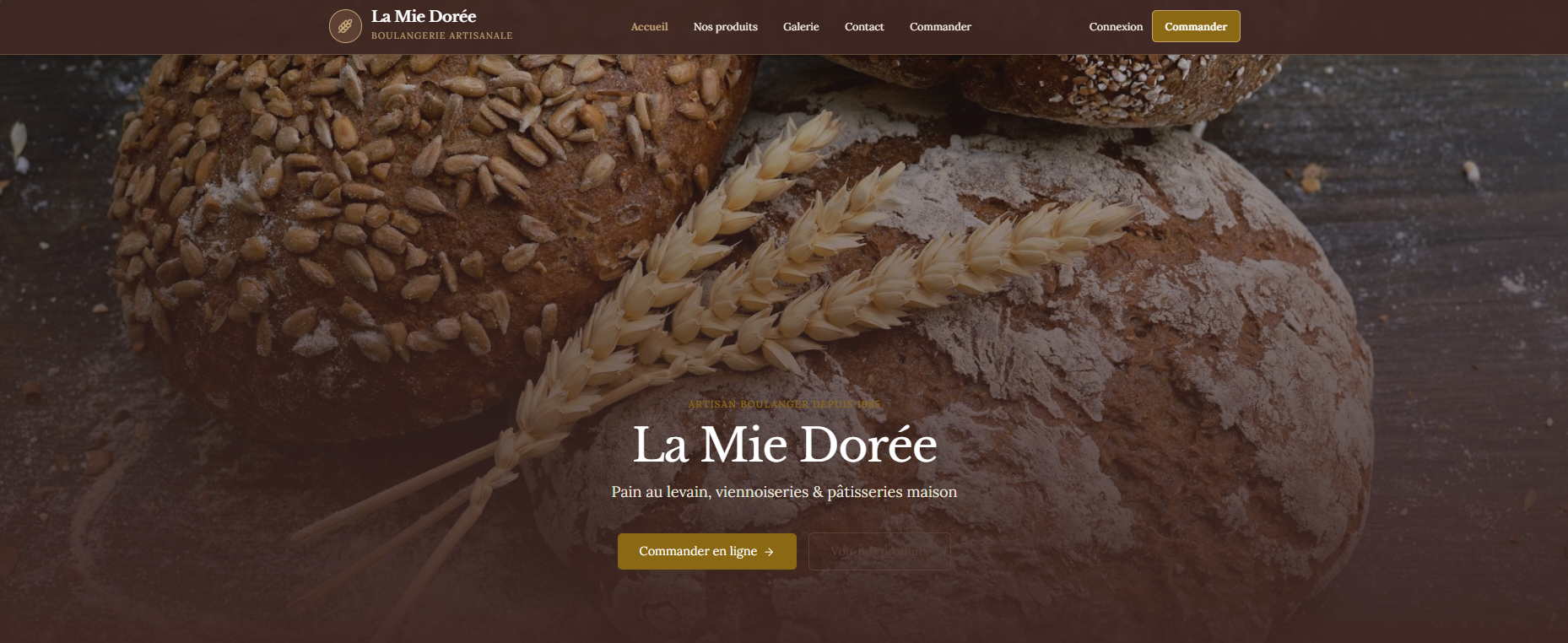This screenshot has height=643, width=1568.
Task: Click the La Mie Dorée brand name in header
Action: pyautogui.click(x=424, y=17)
